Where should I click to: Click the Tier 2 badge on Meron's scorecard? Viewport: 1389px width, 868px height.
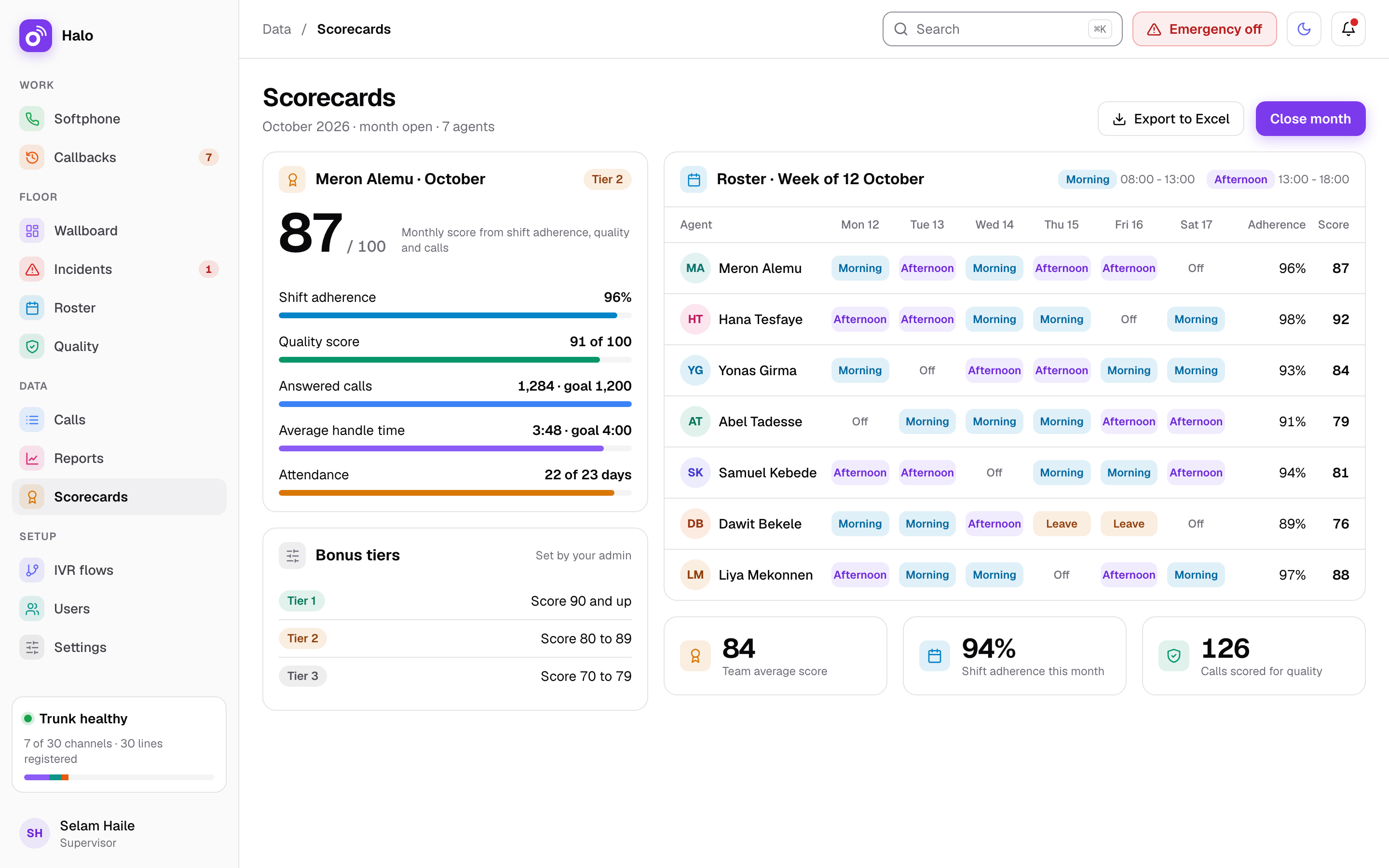tap(607, 179)
